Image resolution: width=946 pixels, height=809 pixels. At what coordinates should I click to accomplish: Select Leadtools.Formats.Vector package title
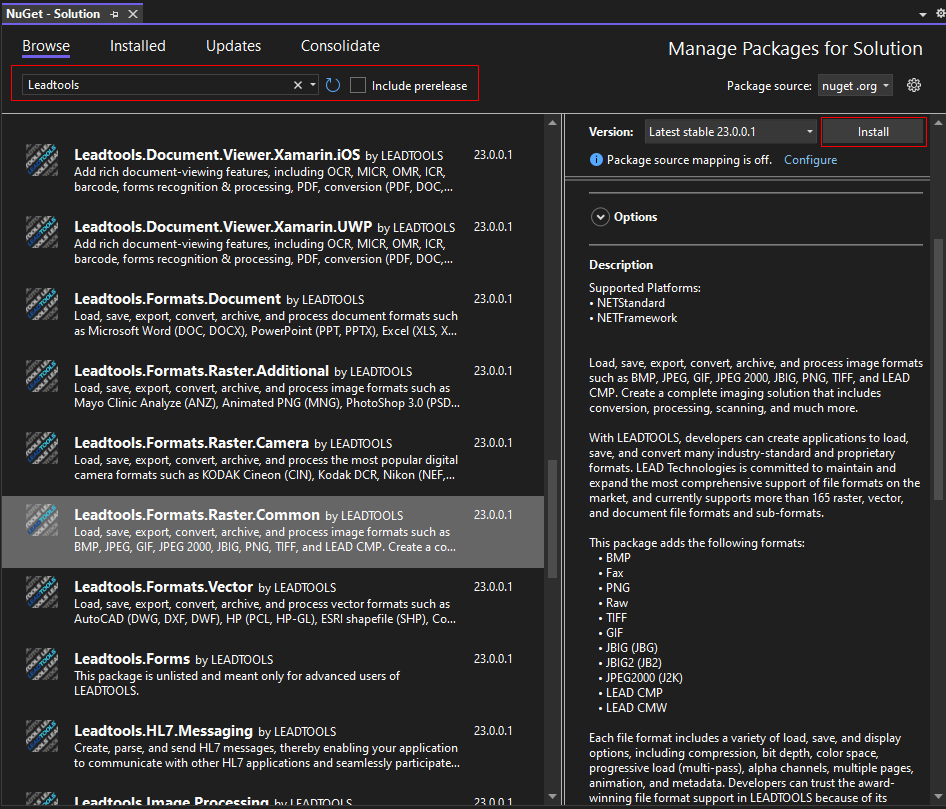coord(163,586)
